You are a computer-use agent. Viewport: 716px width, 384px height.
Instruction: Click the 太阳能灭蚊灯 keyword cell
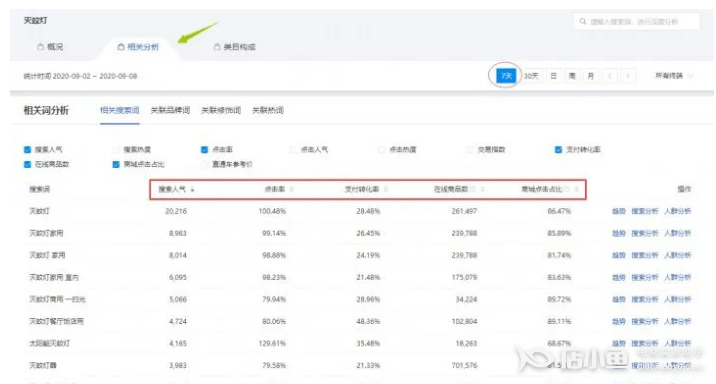(x=50, y=343)
